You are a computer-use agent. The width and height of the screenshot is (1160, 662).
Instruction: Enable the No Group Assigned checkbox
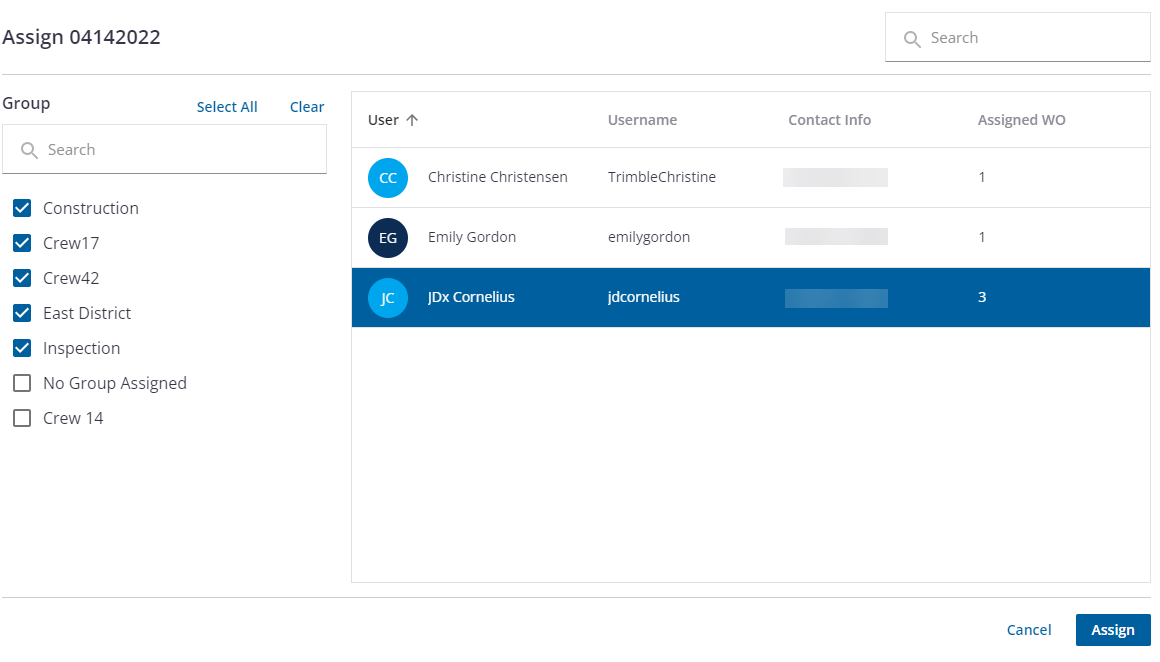(x=22, y=383)
